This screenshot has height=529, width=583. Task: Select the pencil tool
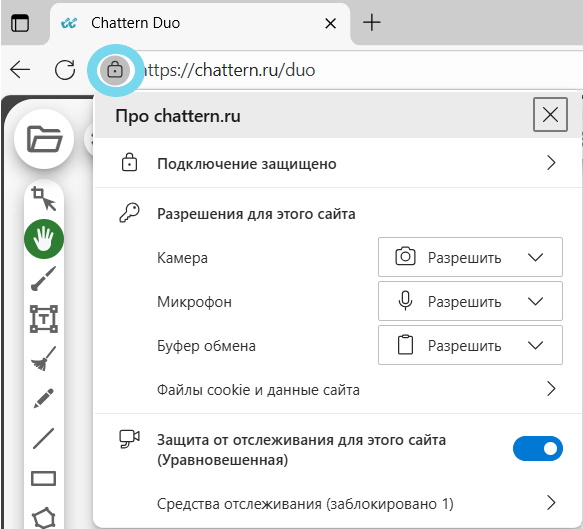(44, 398)
